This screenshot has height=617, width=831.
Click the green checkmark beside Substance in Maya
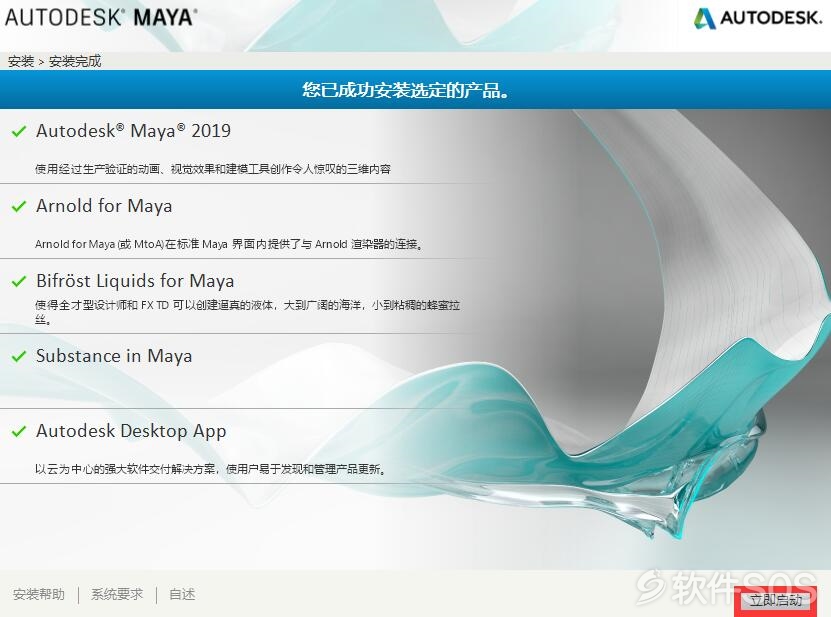(x=19, y=356)
